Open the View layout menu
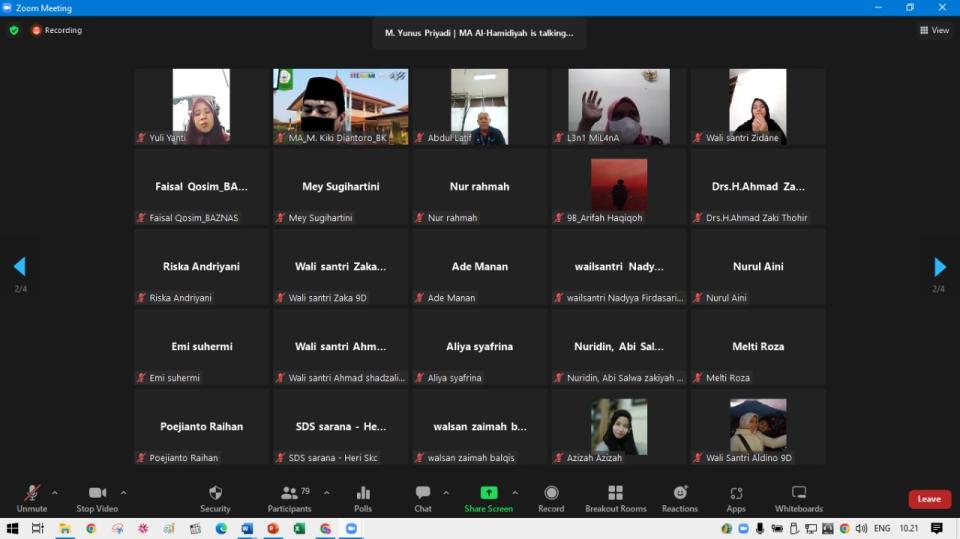This screenshot has width=960, height=539. pyautogui.click(x=934, y=30)
